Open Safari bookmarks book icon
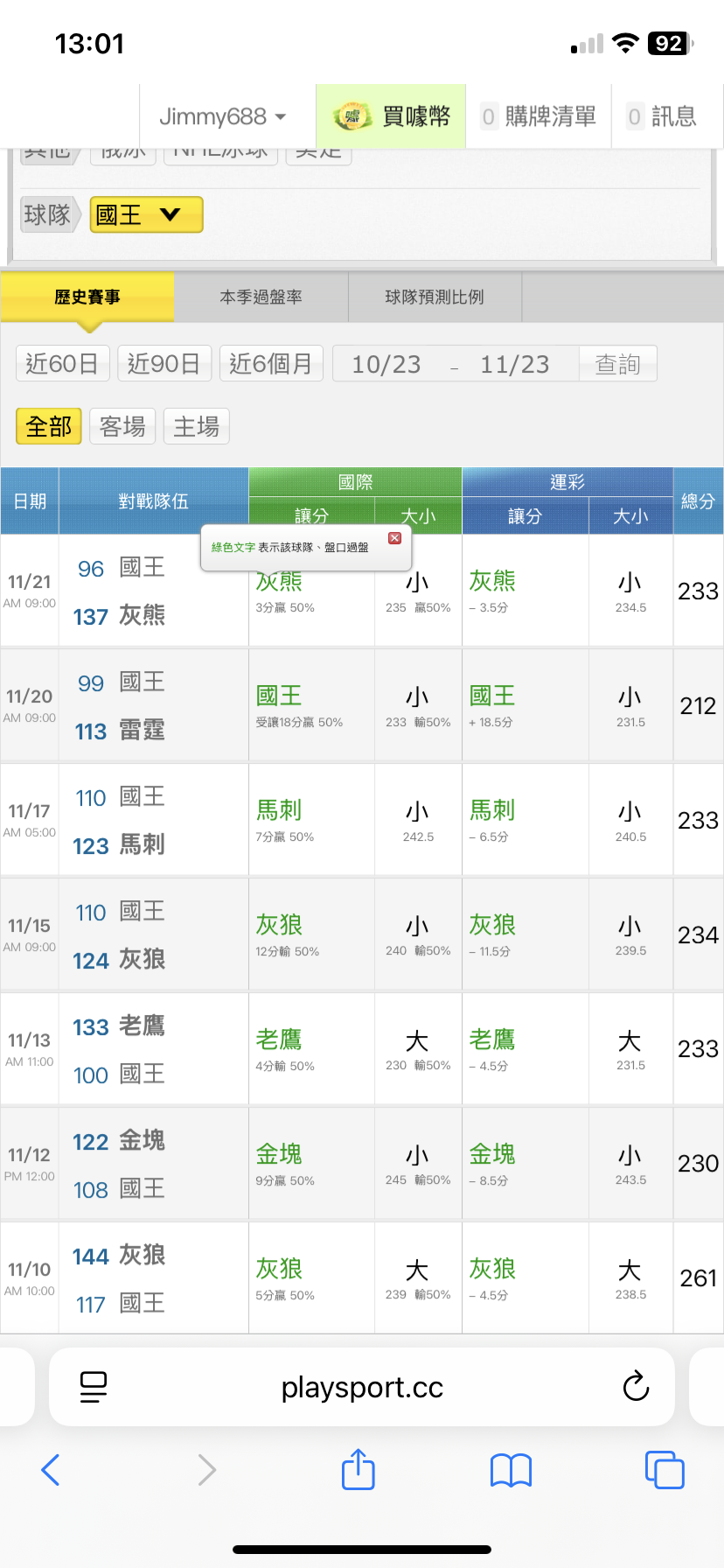Screen dimensions: 724x1568 click(511, 1470)
